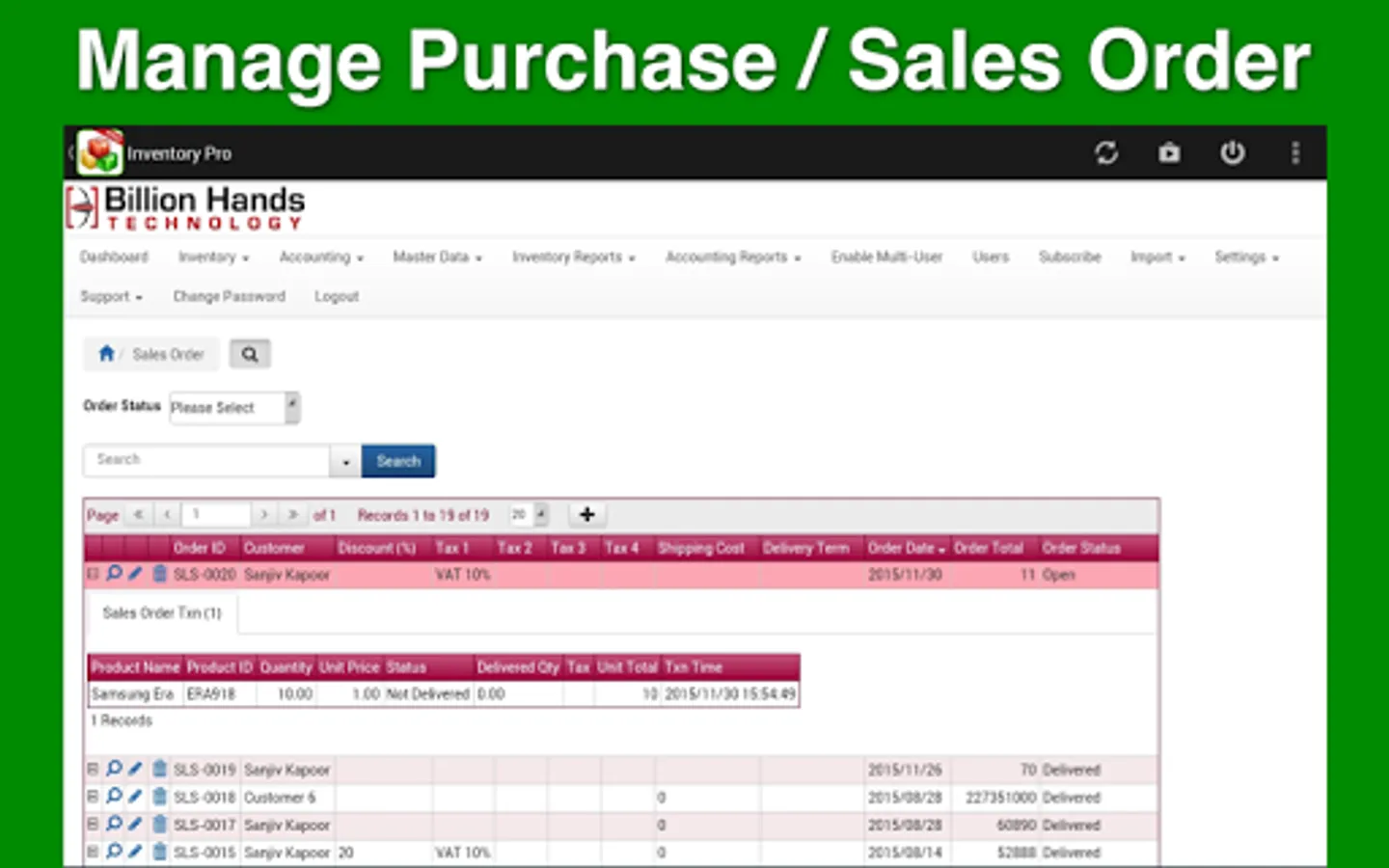
Task: Click Enable Multi-User link
Action: click(886, 257)
